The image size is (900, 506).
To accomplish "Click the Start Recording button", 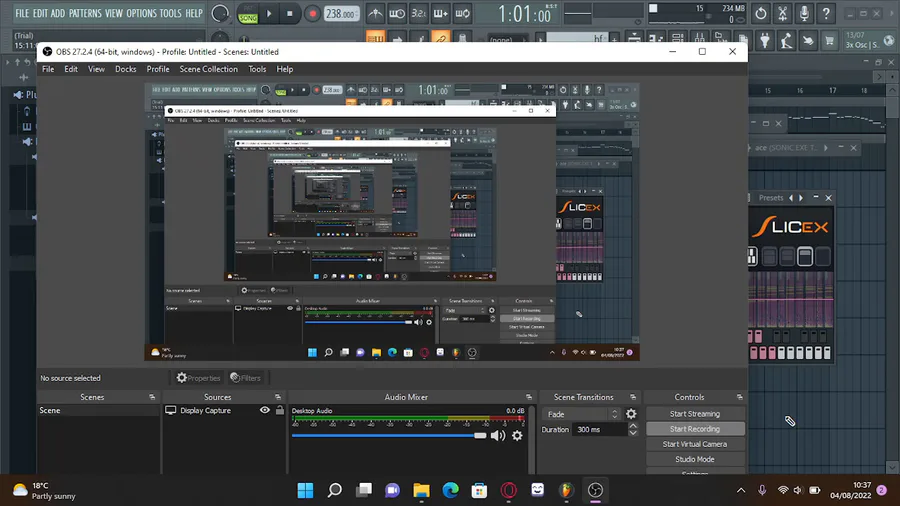I will [x=695, y=429].
